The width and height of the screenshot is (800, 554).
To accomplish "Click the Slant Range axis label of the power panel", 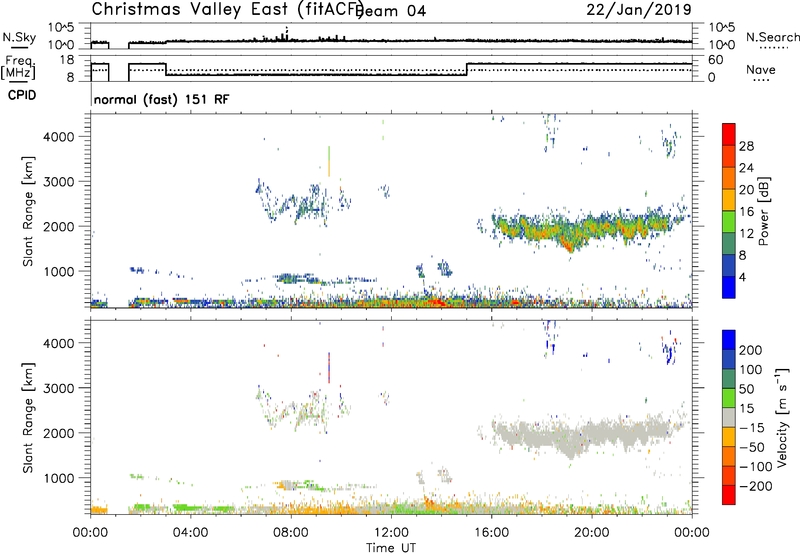I will click(28, 211).
